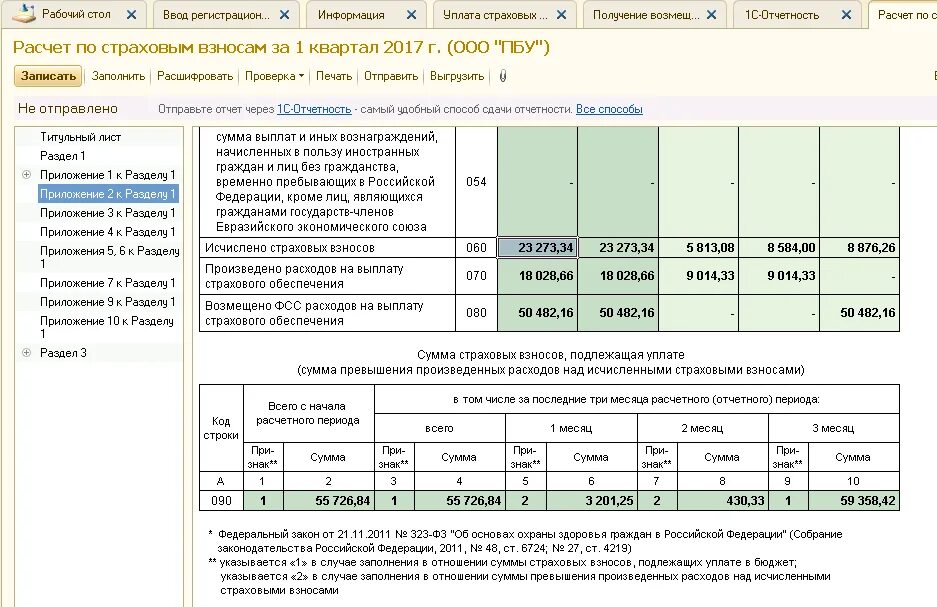
Task: Select Приложение 3 к Разделу 1
Action: coord(108,213)
